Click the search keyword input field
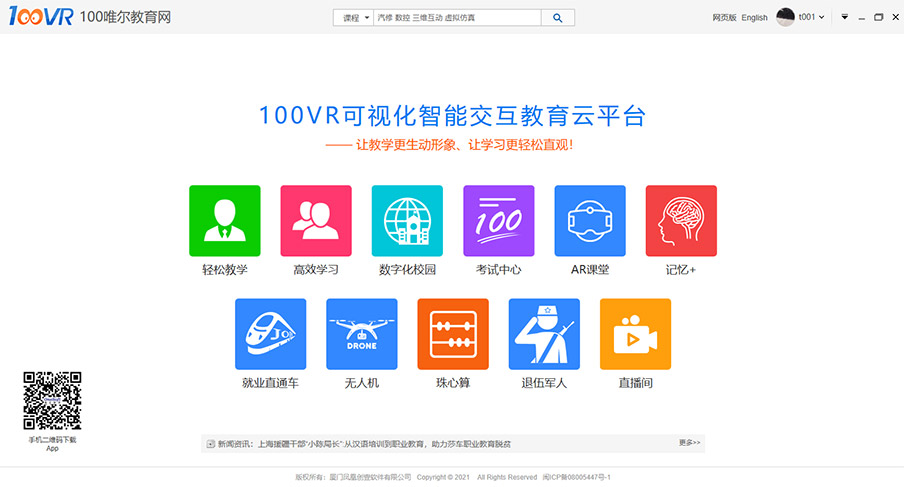904x487 pixels. (x=457, y=18)
